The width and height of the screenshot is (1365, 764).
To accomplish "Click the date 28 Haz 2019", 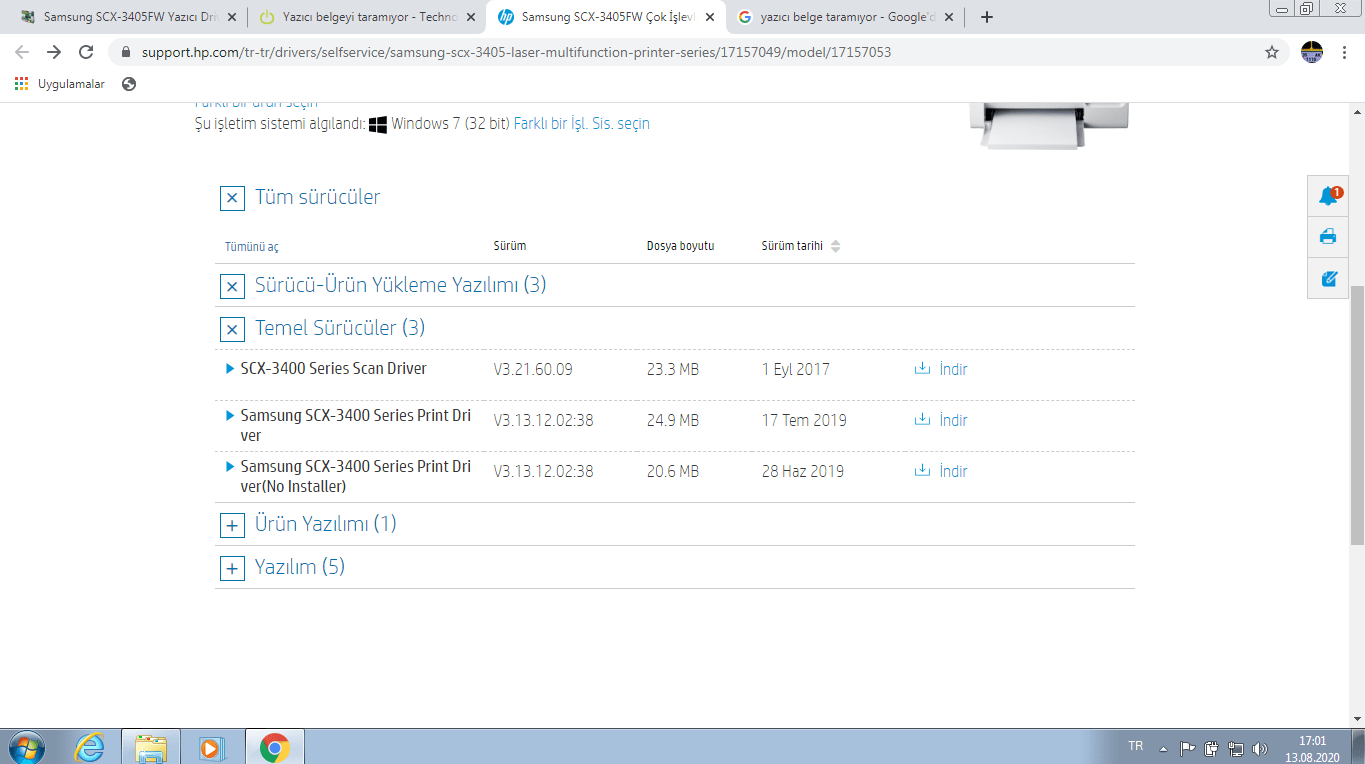I will [x=803, y=471].
